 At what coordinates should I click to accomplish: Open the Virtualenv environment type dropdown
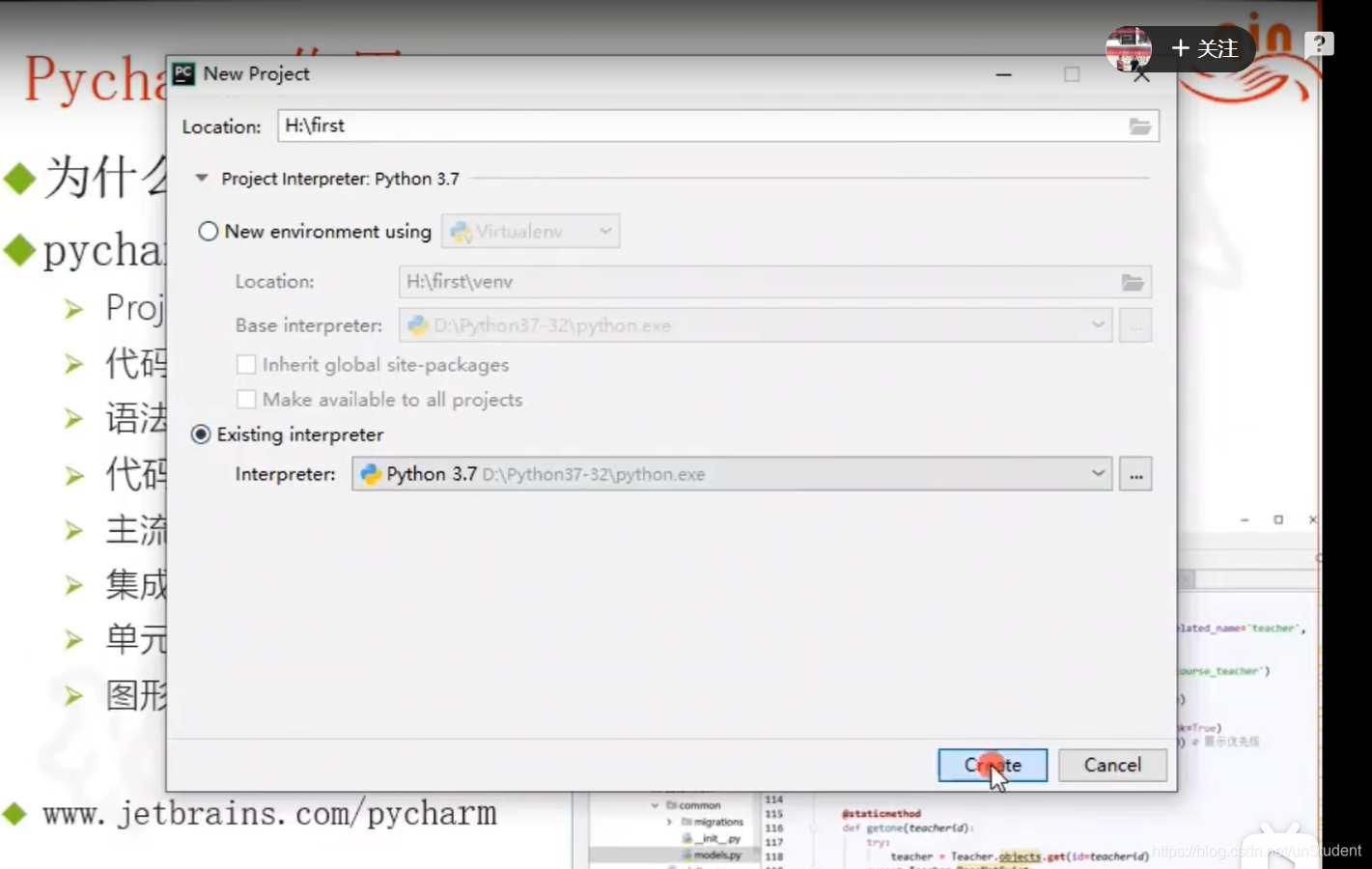(x=531, y=232)
